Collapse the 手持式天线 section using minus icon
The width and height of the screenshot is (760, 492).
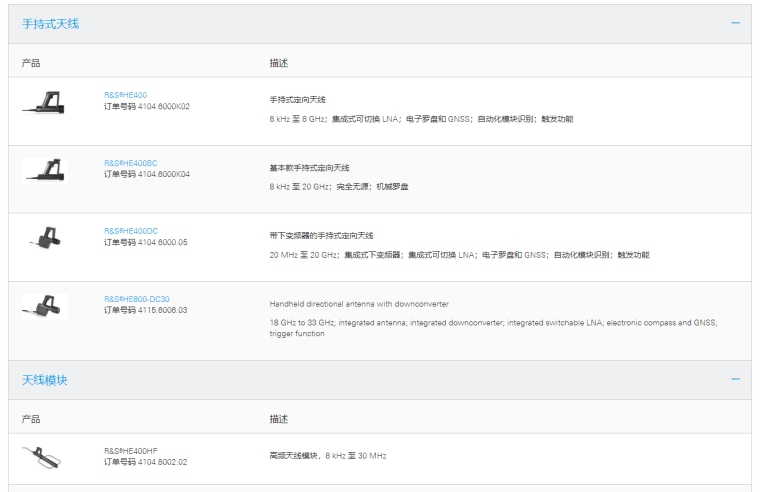tap(736, 24)
